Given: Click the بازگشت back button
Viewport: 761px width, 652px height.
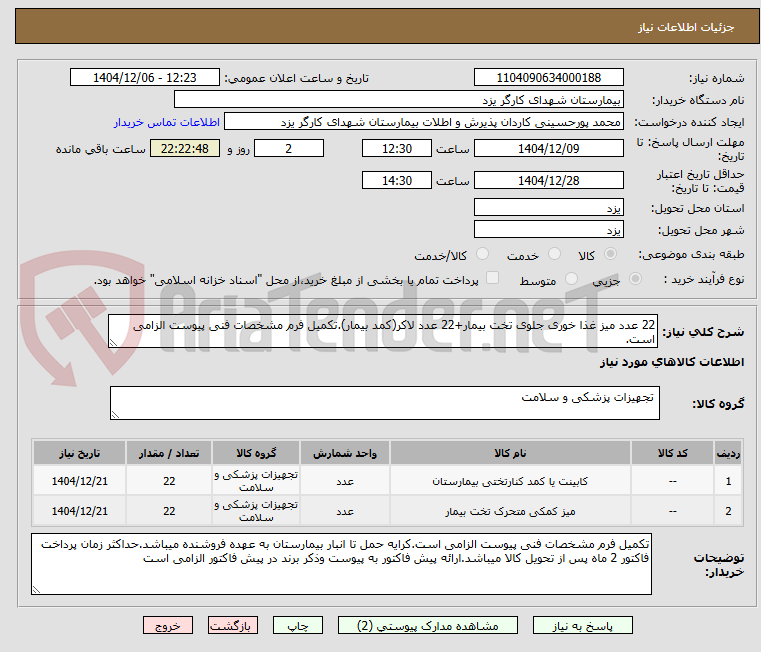Looking at the screenshot, I should [232, 625].
